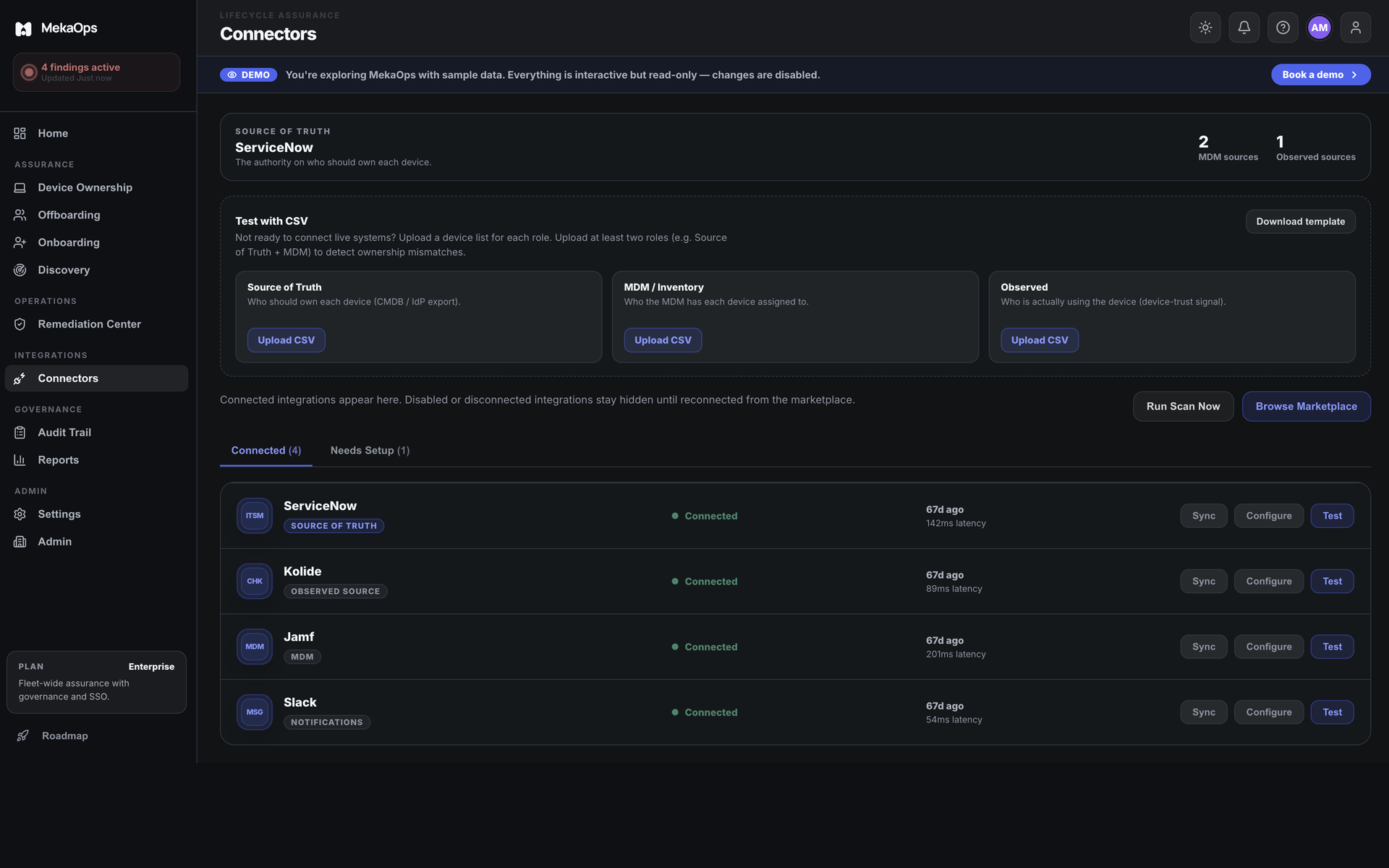Click the Reports chart icon

(x=20, y=460)
